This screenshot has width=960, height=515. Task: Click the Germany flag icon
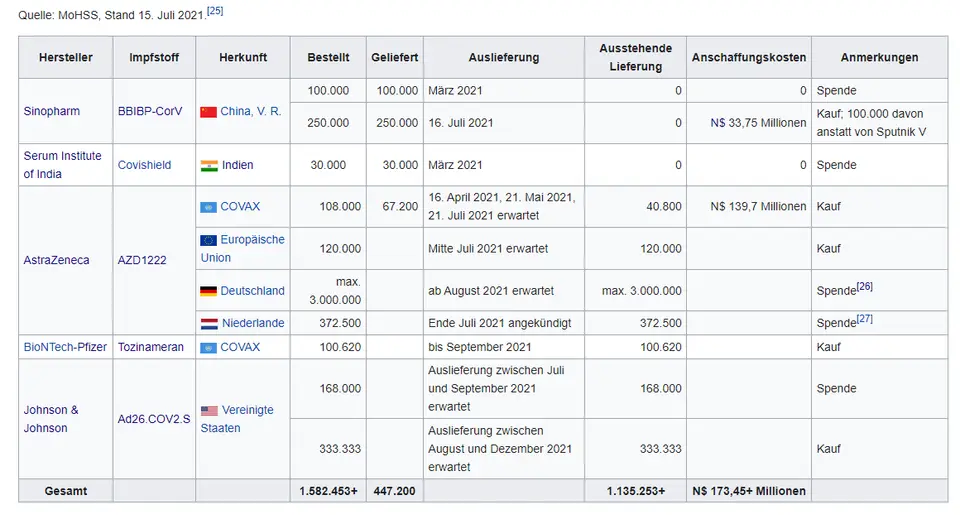[208, 291]
